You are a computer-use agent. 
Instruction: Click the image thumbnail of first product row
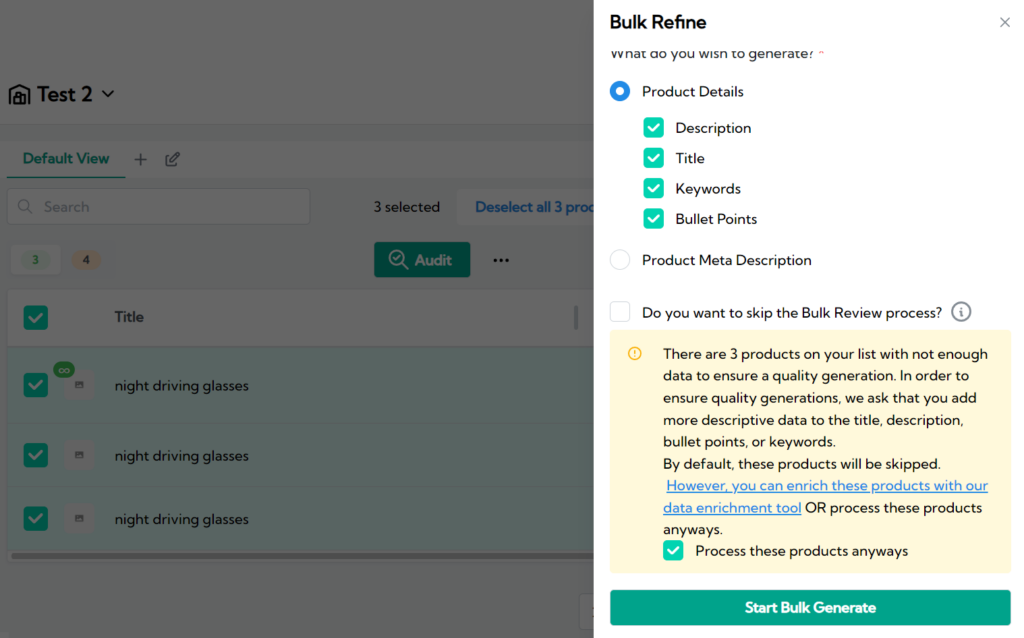[x=79, y=386]
